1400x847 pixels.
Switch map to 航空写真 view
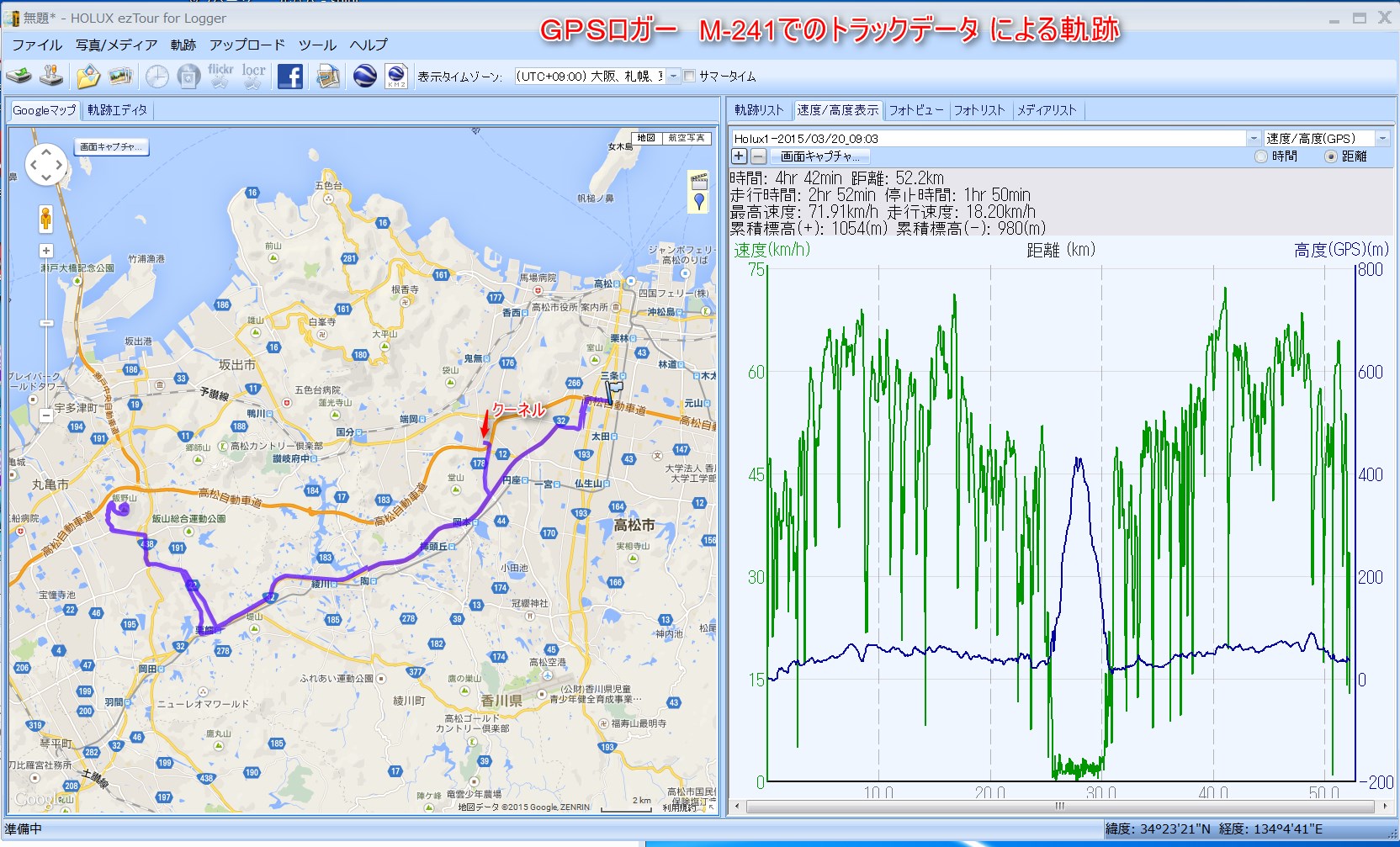coord(687,138)
